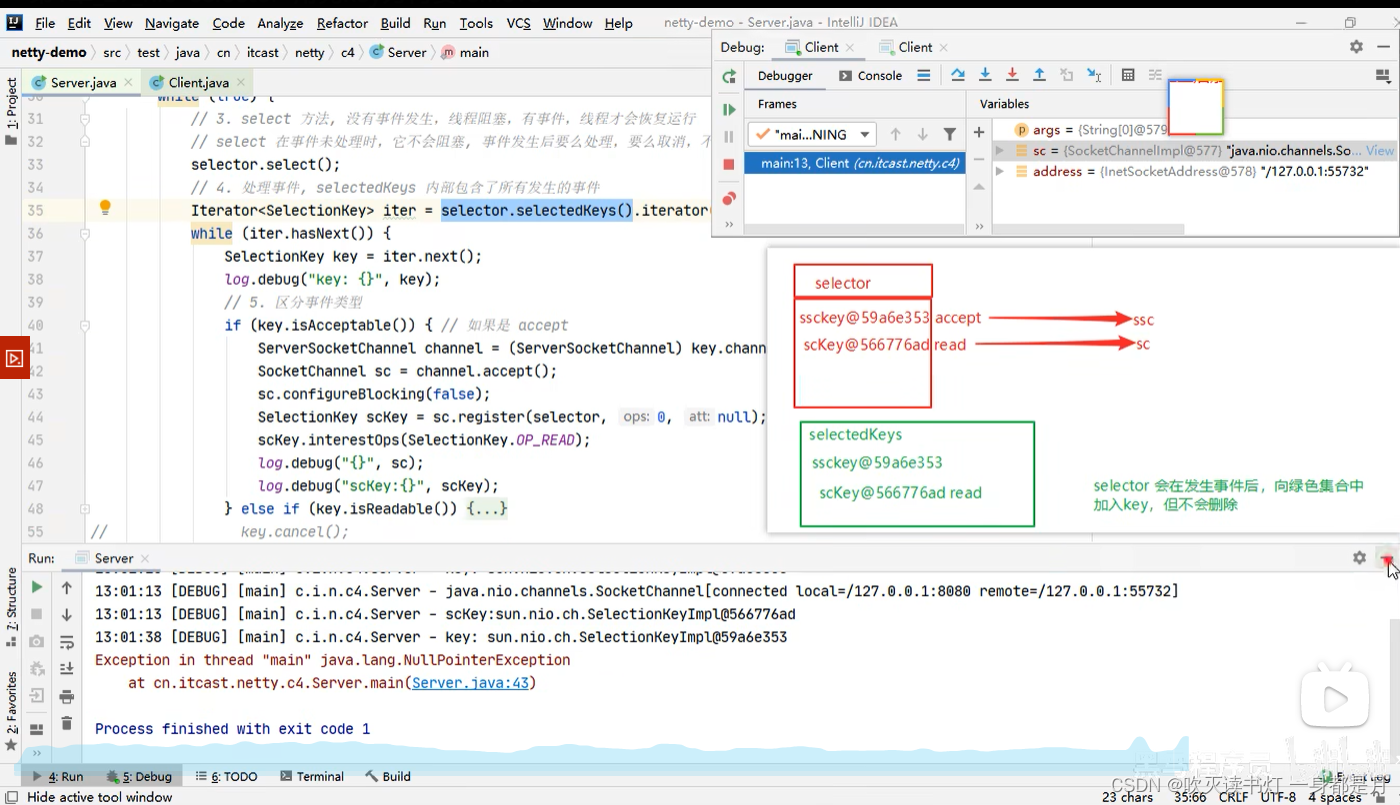Open the Terminal tool window
1400x805 pixels.
click(312, 776)
